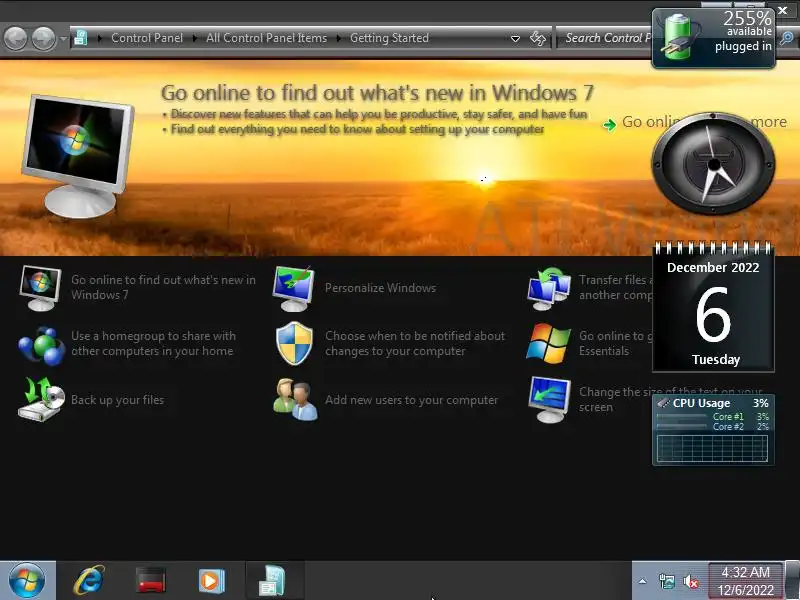Click the Control Panel icon in address bar

tap(81, 38)
